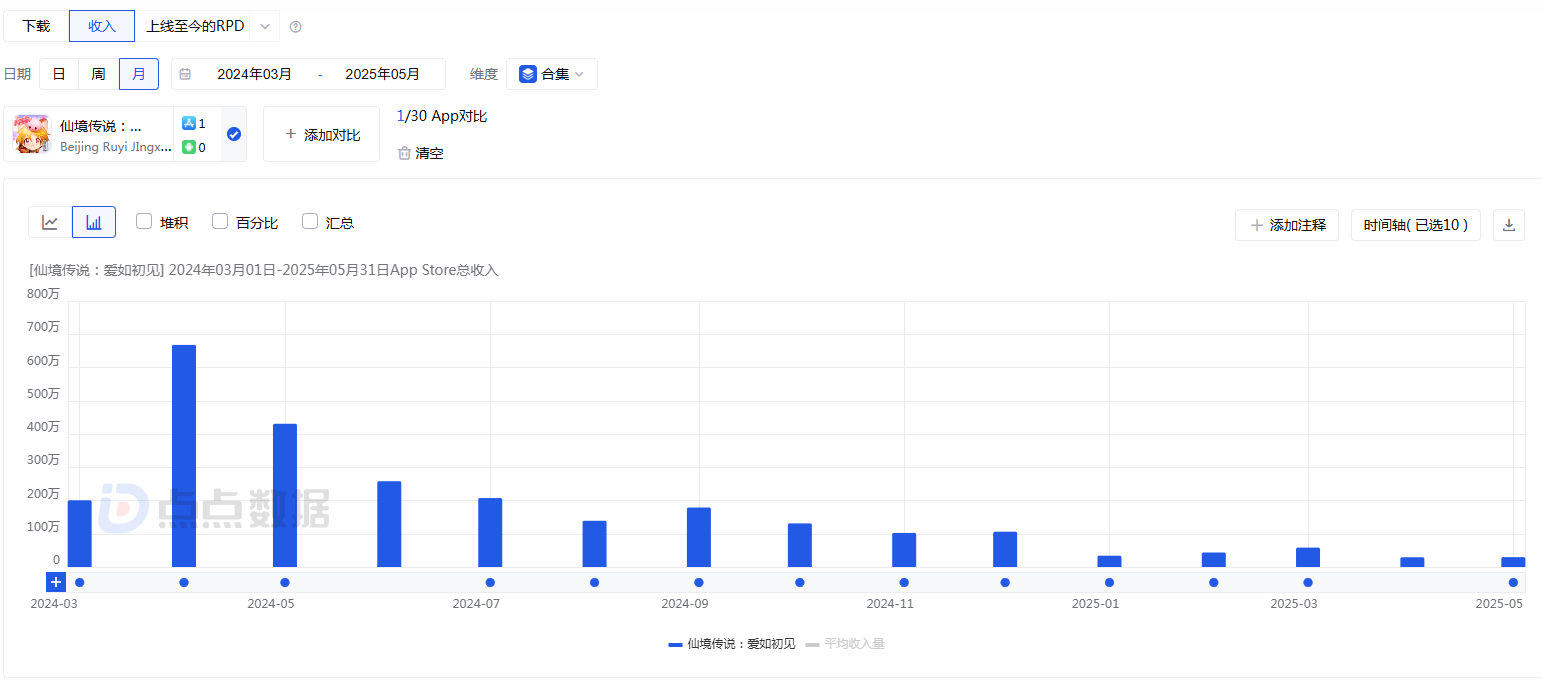Switch to line chart view icon

(x=50, y=222)
